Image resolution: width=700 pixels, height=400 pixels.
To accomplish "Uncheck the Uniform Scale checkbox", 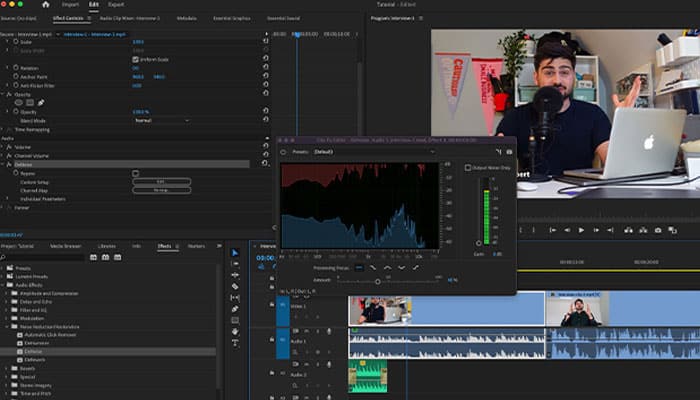I will [x=135, y=59].
